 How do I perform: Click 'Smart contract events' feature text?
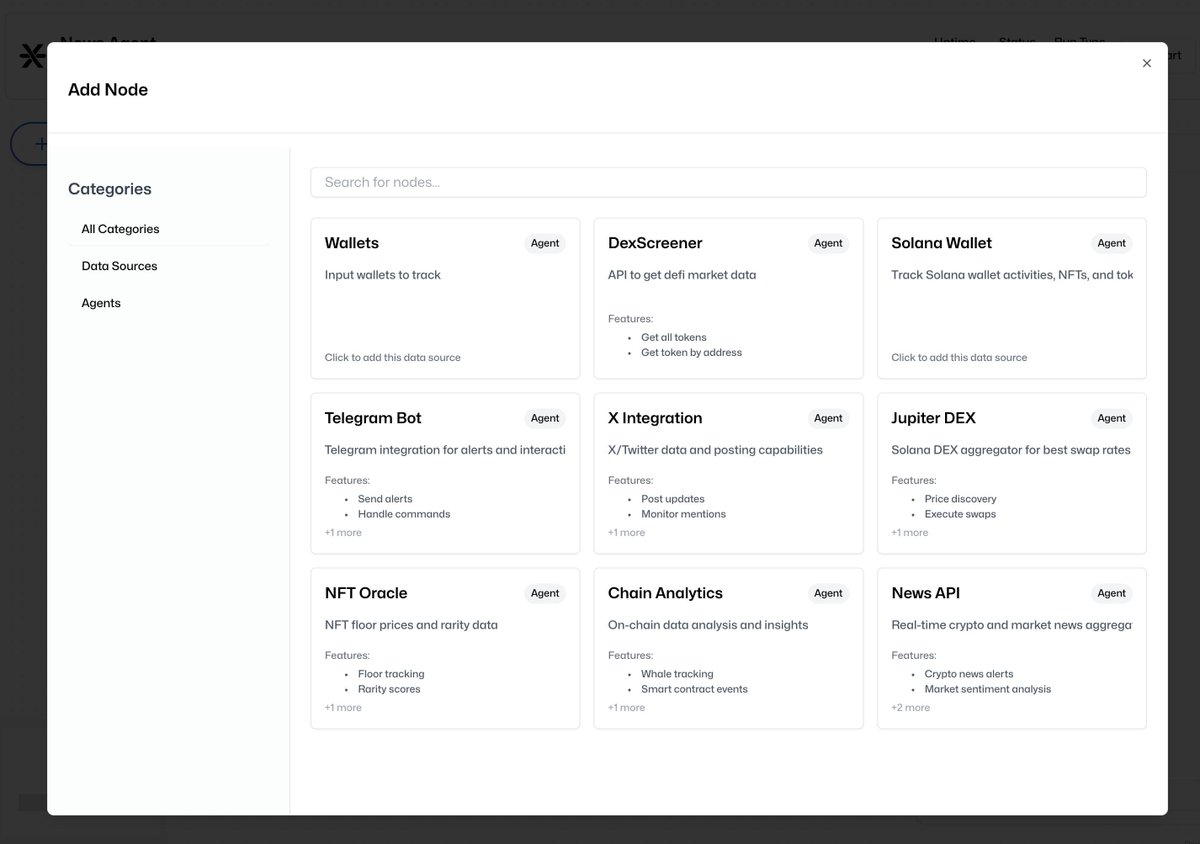point(695,689)
